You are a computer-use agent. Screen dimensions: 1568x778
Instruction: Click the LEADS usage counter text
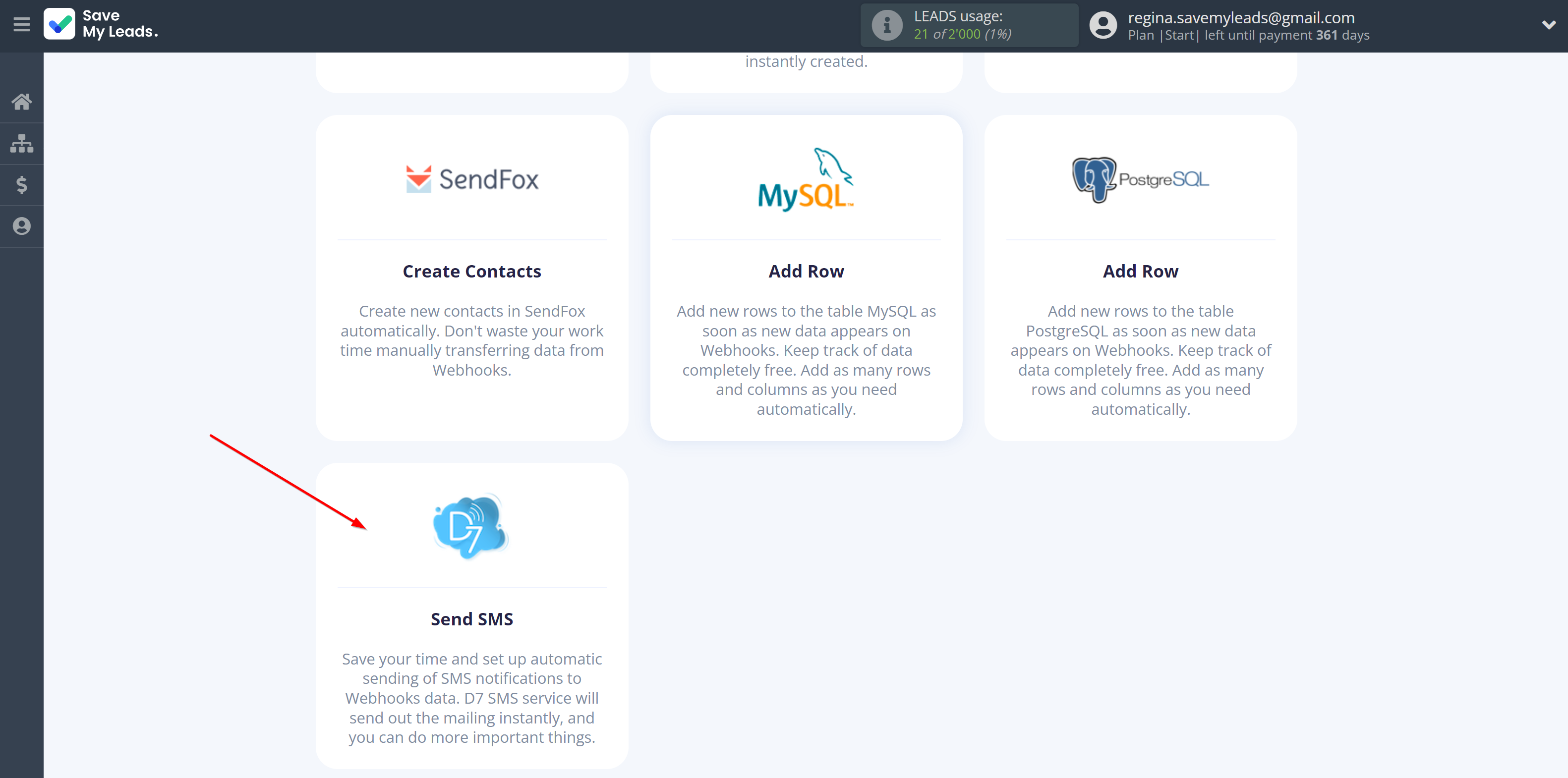962,34
